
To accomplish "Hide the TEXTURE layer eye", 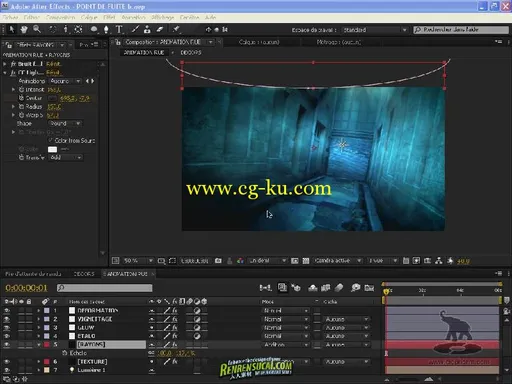I will 7,362.
